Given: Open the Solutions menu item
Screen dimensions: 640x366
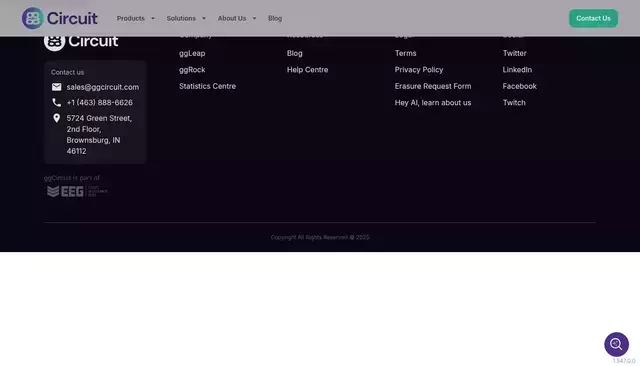Looking at the screenshot, I should tap(181, 18).
